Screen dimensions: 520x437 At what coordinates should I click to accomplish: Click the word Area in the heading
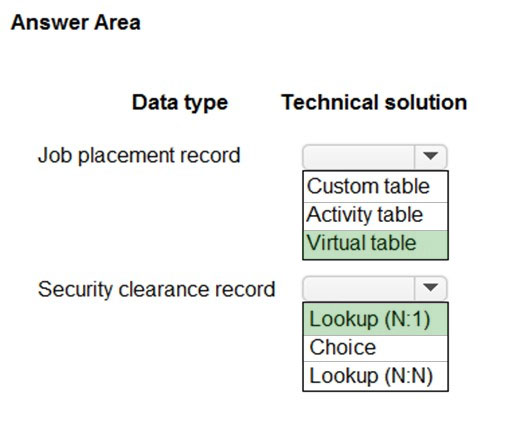point(117,23)
